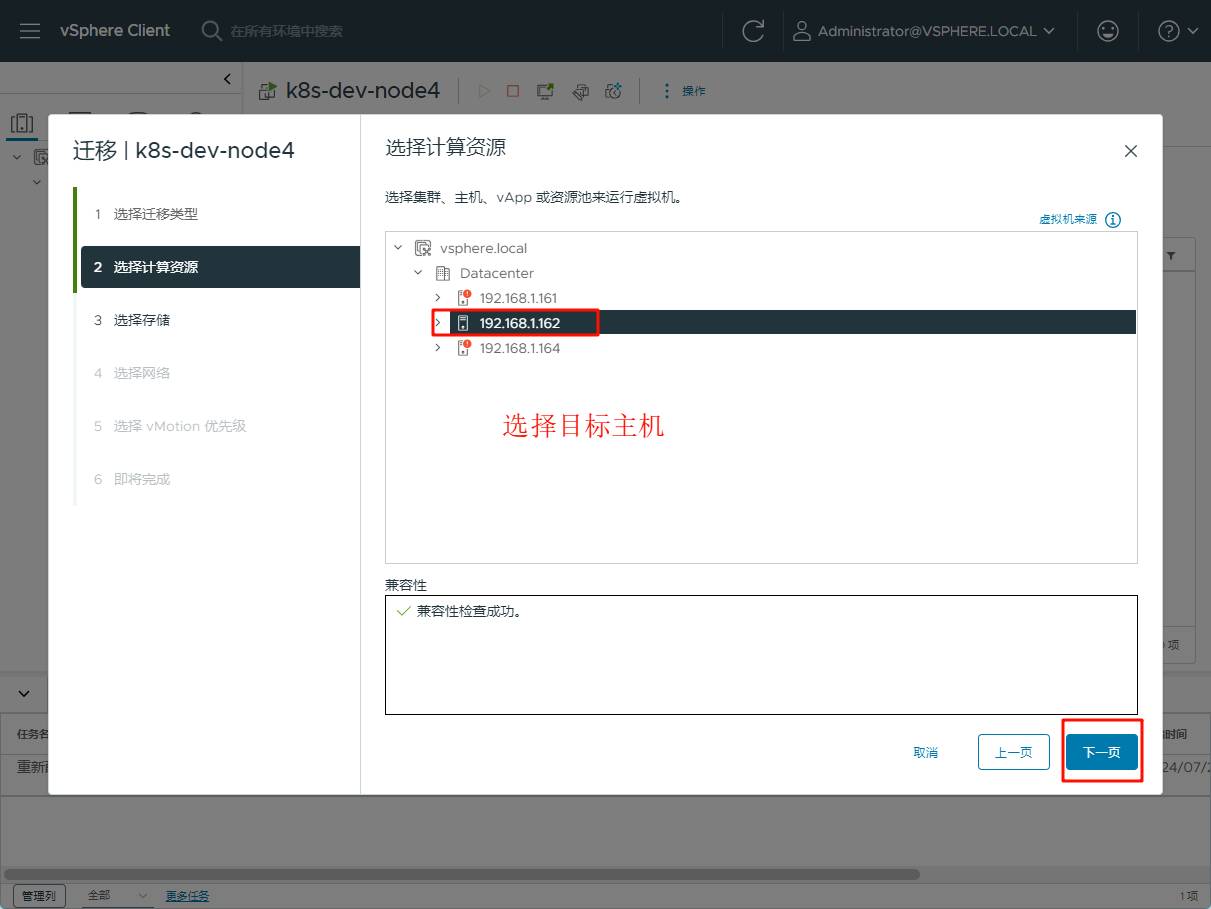Click the take snapshot icon
The image size is (1211, 909).
(x=614, y=91)
